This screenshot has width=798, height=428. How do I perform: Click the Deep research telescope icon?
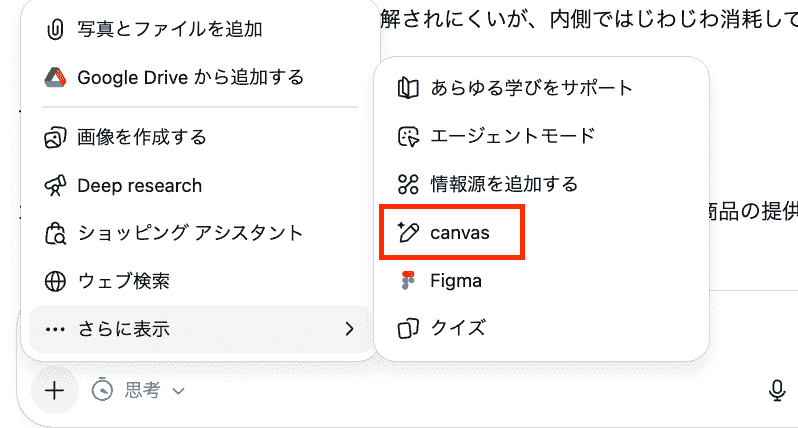click(56, 185)
